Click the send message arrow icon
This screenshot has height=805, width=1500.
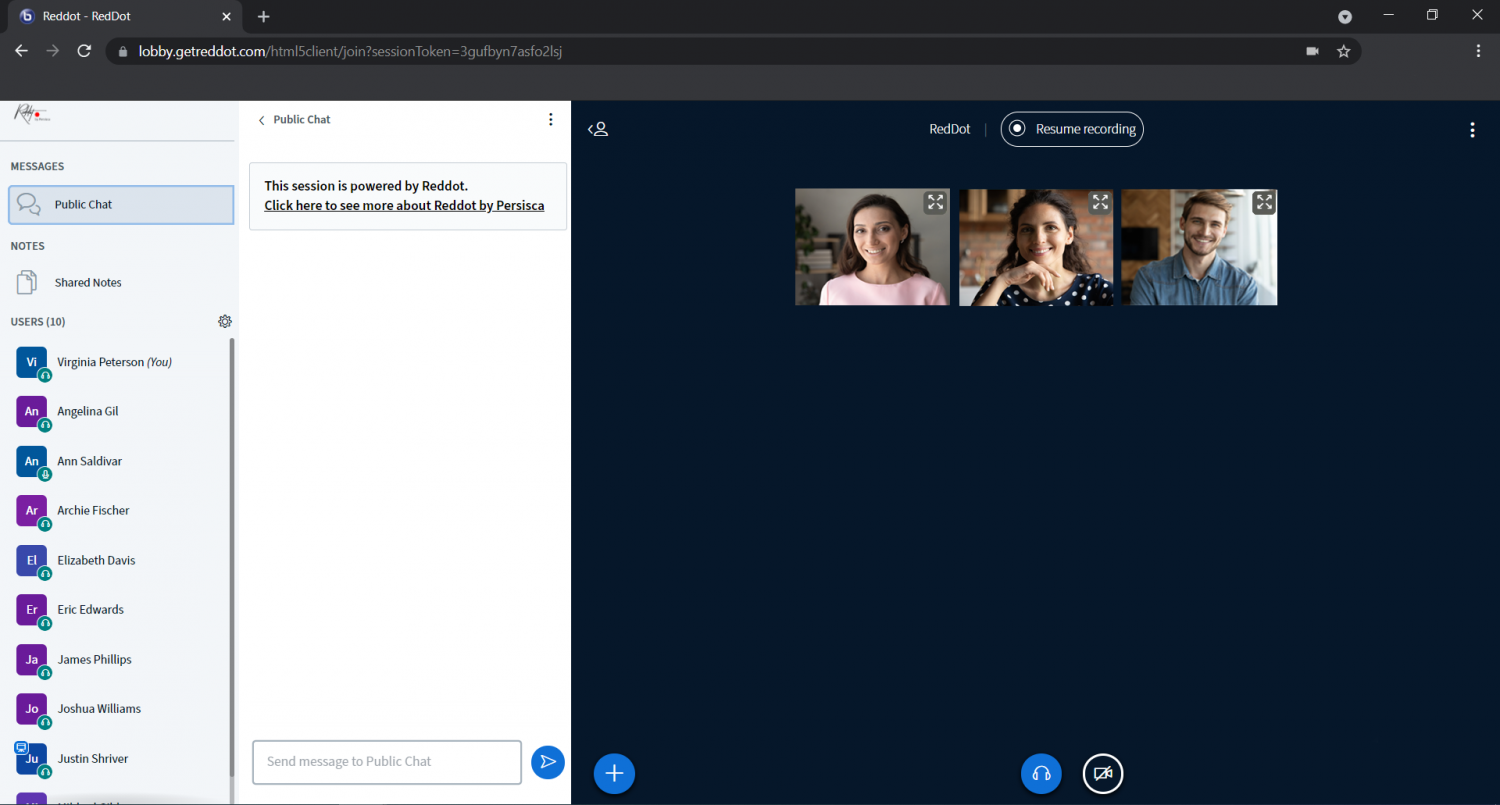tap(547, 762)
